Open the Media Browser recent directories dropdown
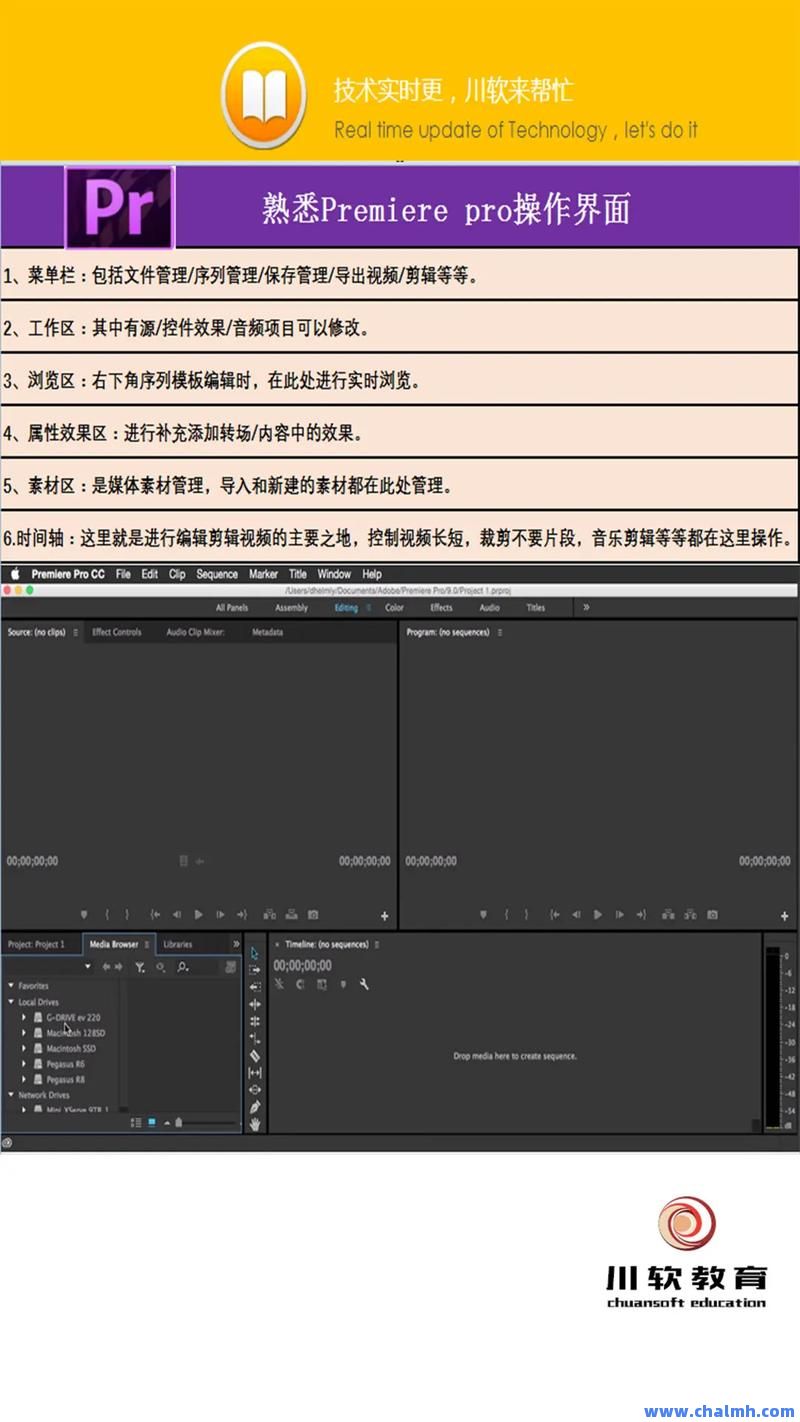The image size is (800, 1422). coord(88,967)
